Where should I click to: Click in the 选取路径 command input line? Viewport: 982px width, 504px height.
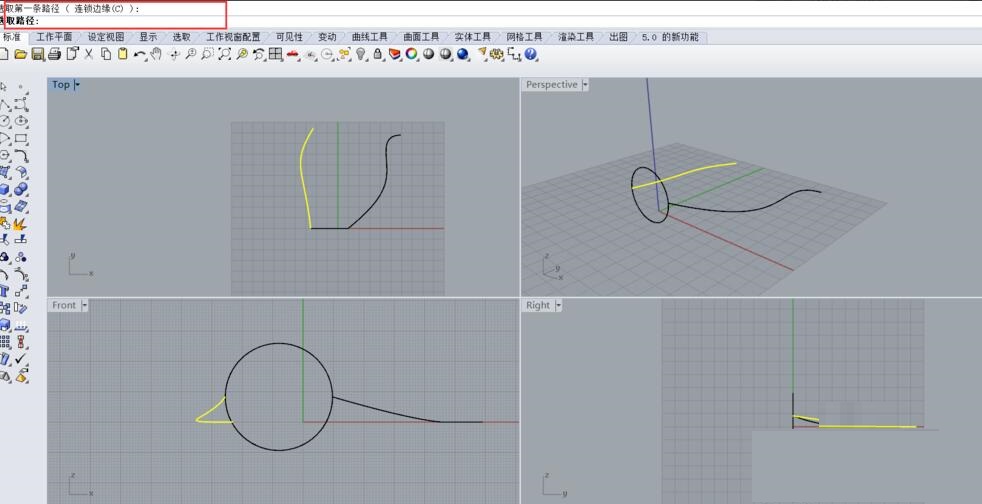pyautogui.click(x=120, y=20)
